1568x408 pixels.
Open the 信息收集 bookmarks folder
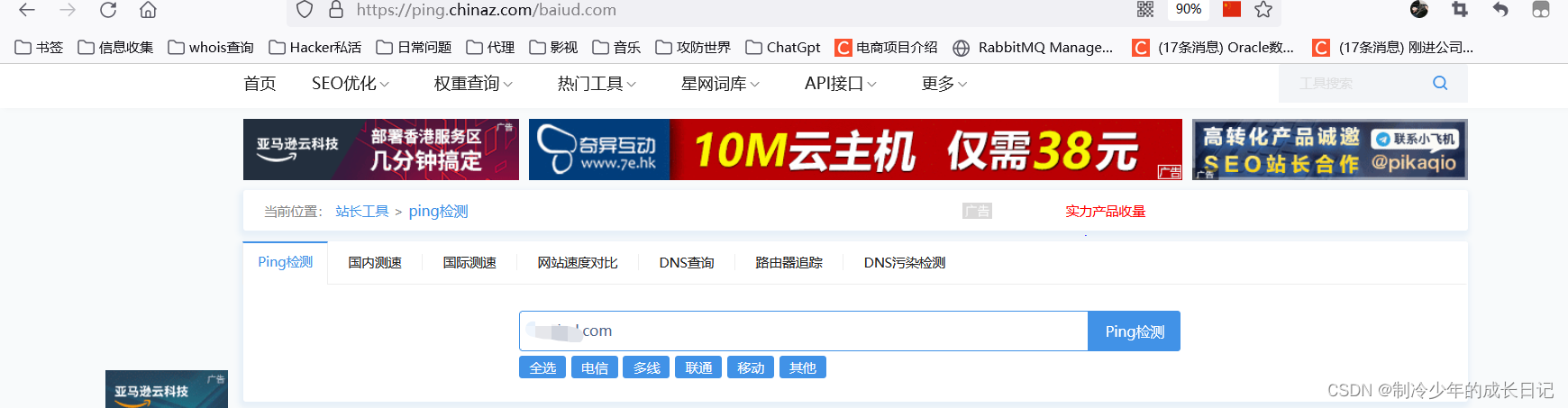pos(115,48)
